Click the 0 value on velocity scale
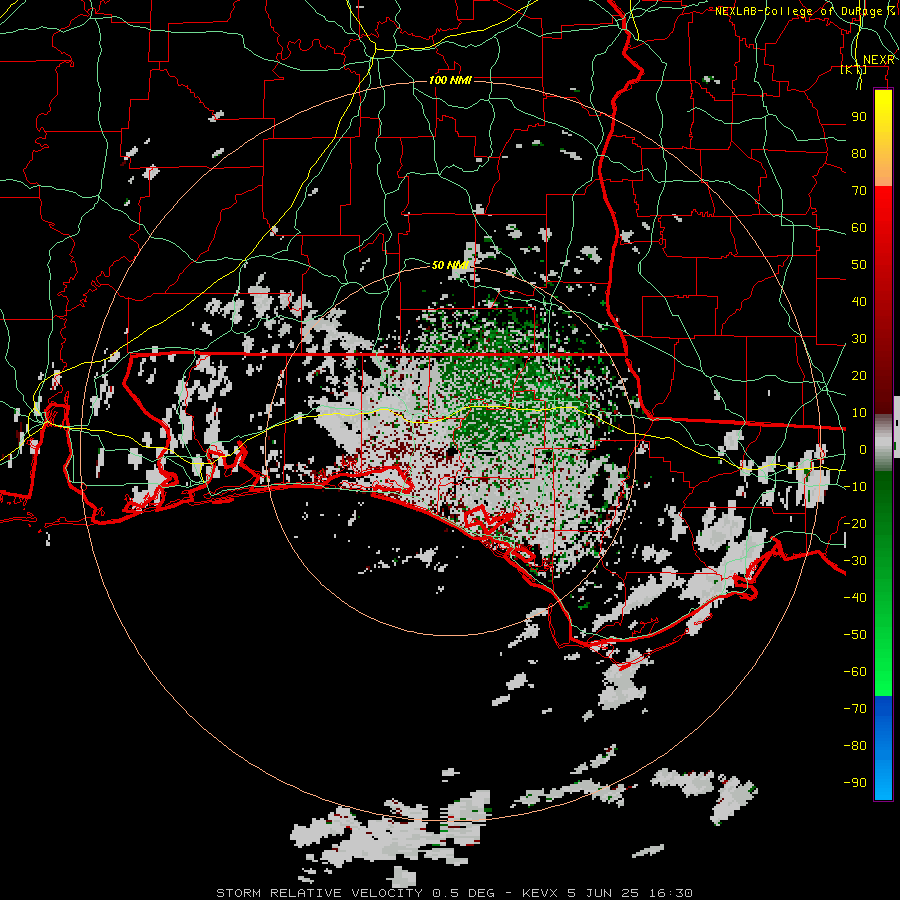 pyautogui.click(x=863, y=450)
